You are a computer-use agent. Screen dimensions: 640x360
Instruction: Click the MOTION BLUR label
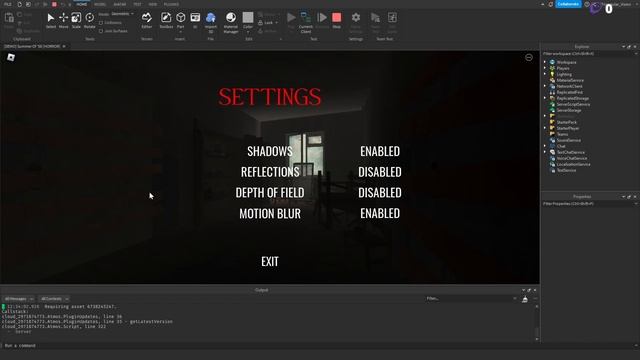tap(270, 213)
